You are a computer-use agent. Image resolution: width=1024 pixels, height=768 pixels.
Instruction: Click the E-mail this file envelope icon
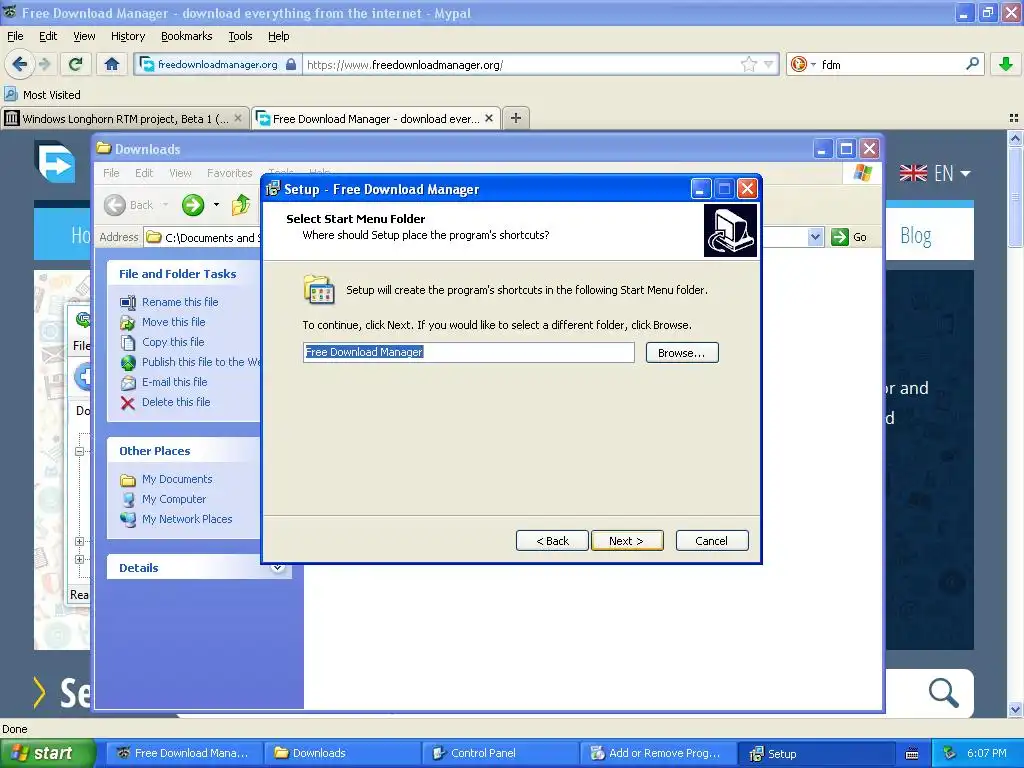[x=127, y=383]
